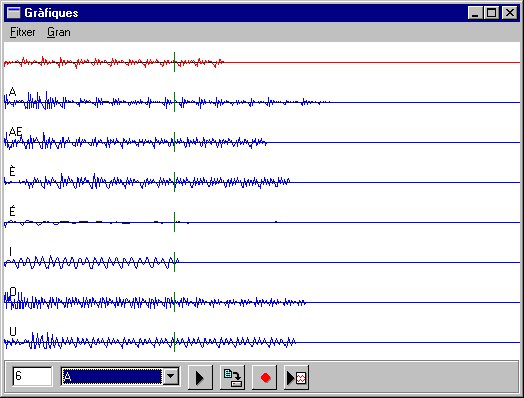The image size is (524, 398).
Task: Open the Gran menu
Action: point(59,32)
